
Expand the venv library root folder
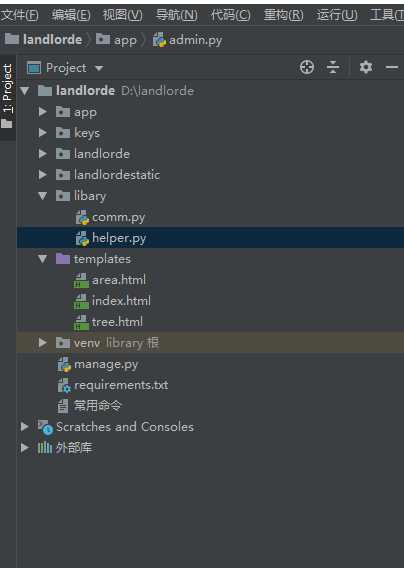click(x=43, y=343)
